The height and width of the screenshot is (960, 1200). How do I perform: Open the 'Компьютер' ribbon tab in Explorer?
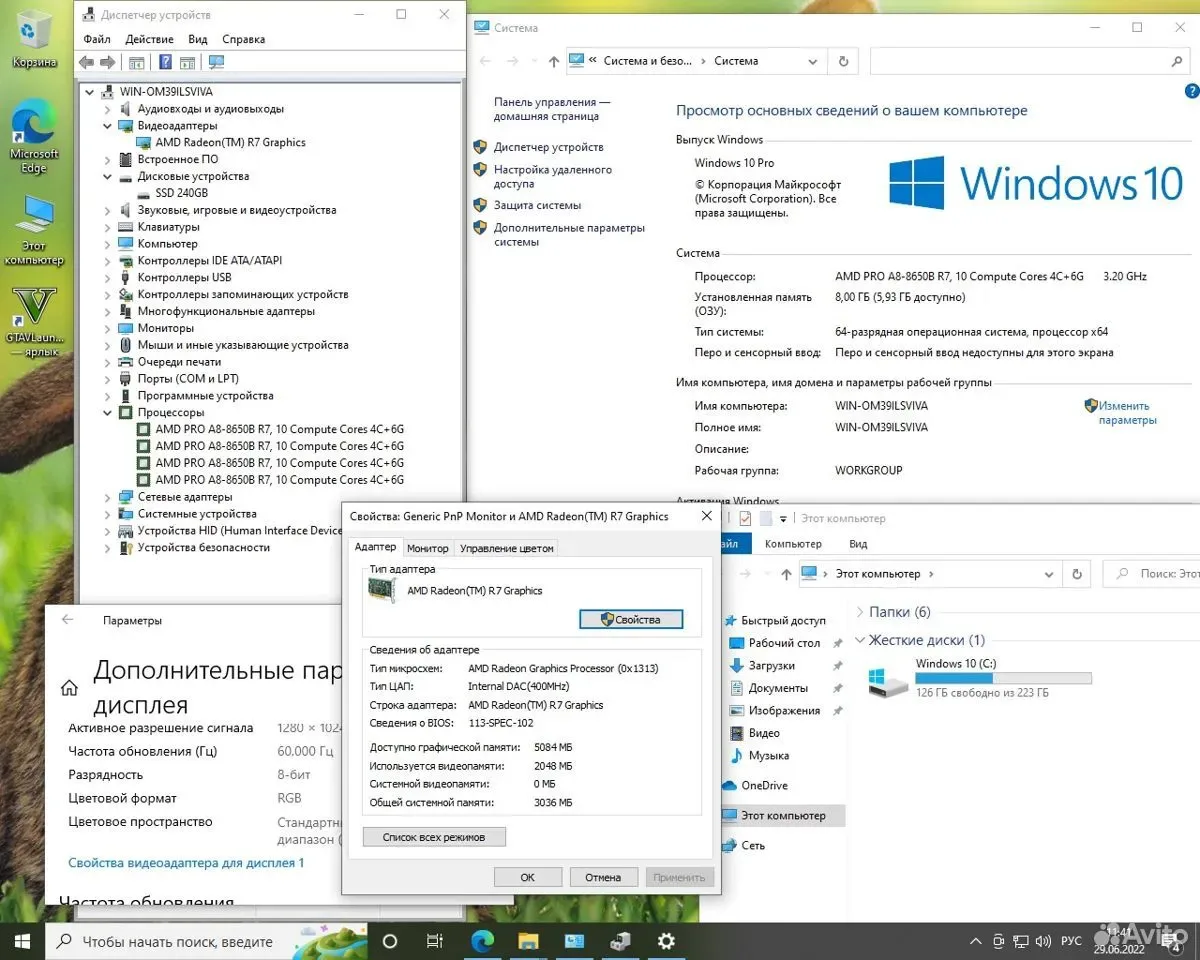pos(793,544)
